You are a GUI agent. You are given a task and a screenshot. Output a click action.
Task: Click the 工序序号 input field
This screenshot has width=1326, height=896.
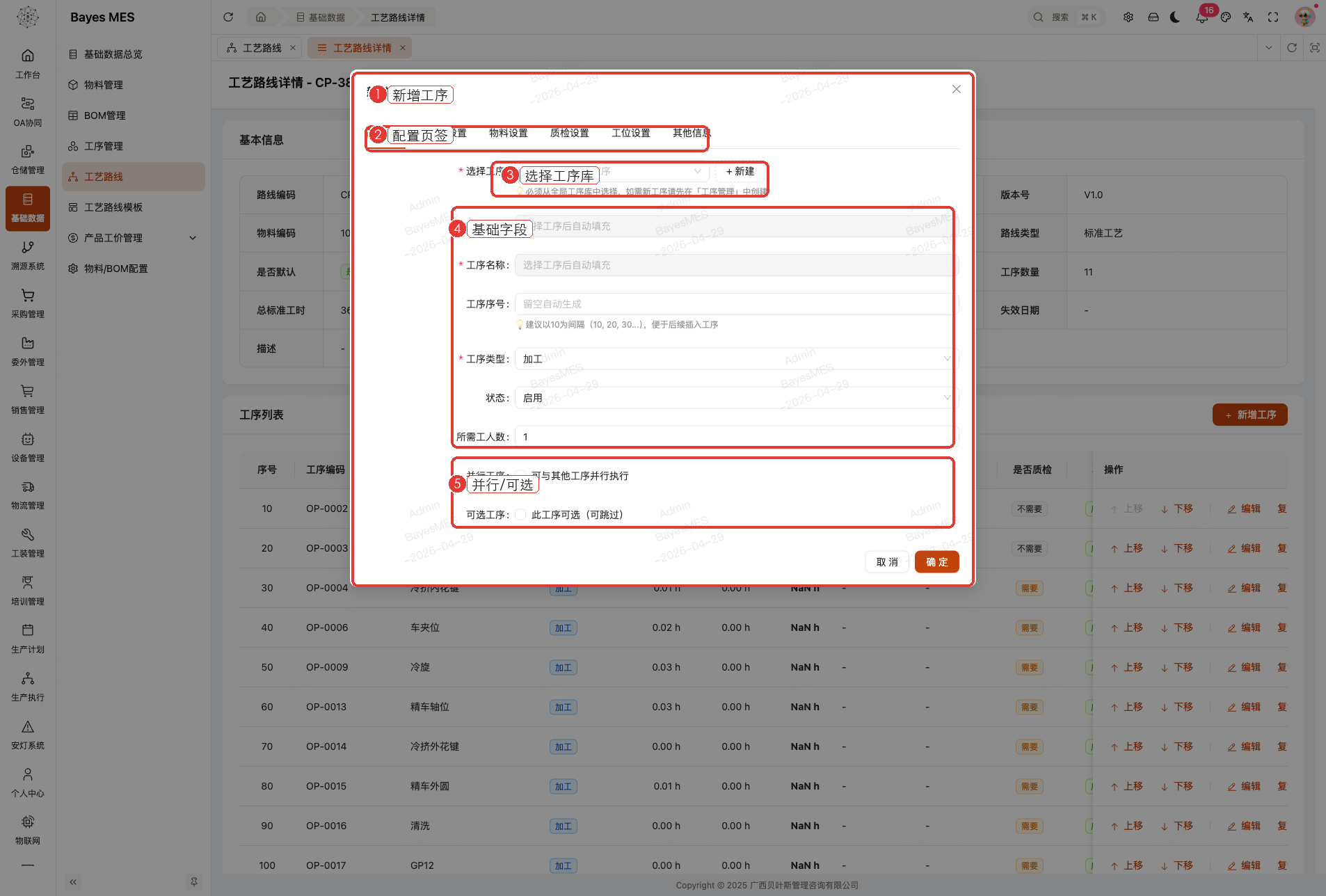(x=737, y=304)
